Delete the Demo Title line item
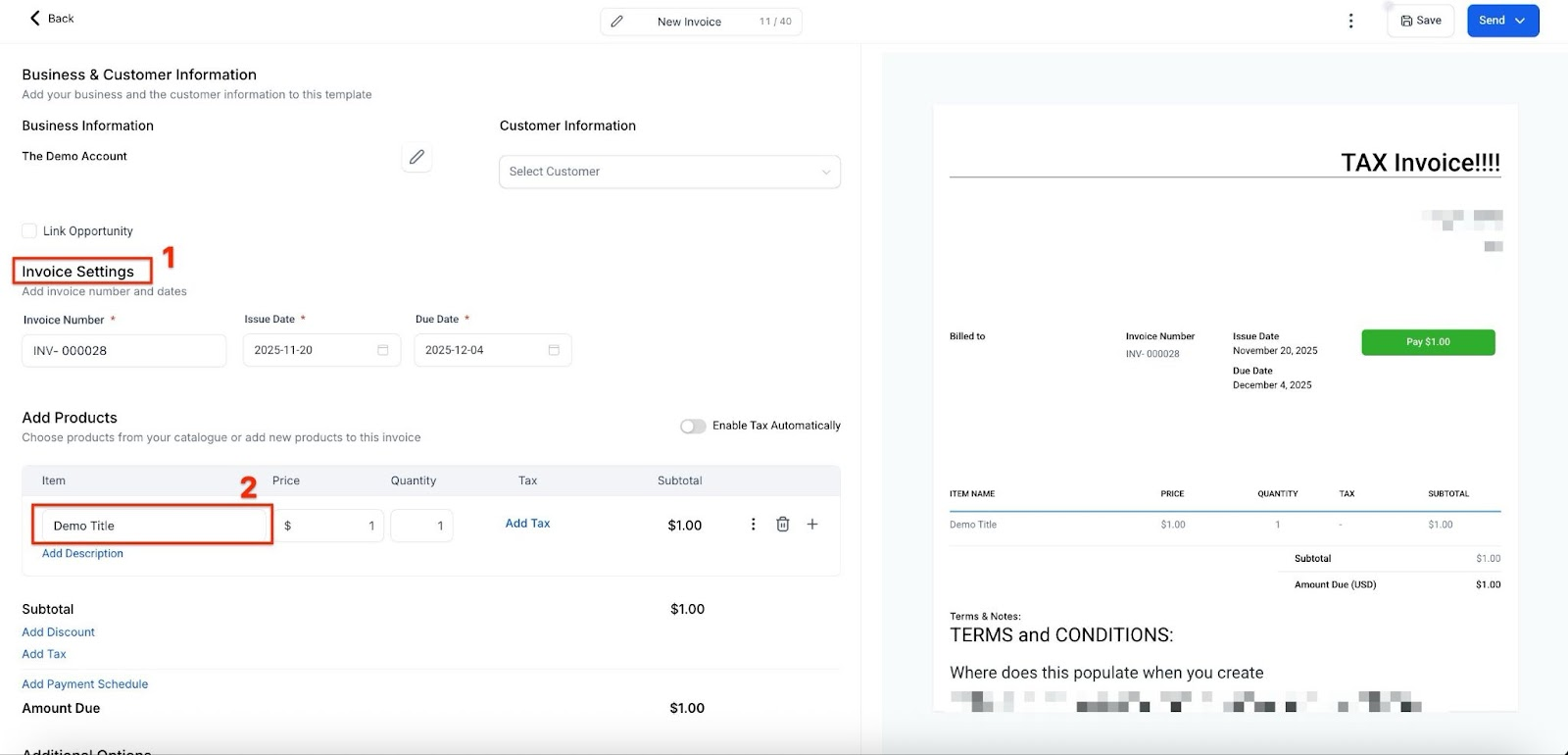This screenshot has height=755, width=1568. pyautogui.click(x=783, y=525)
